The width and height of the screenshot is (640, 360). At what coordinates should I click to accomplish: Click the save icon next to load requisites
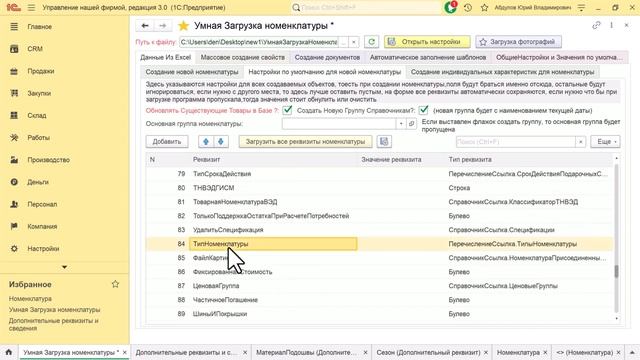(x=384, y=142)
